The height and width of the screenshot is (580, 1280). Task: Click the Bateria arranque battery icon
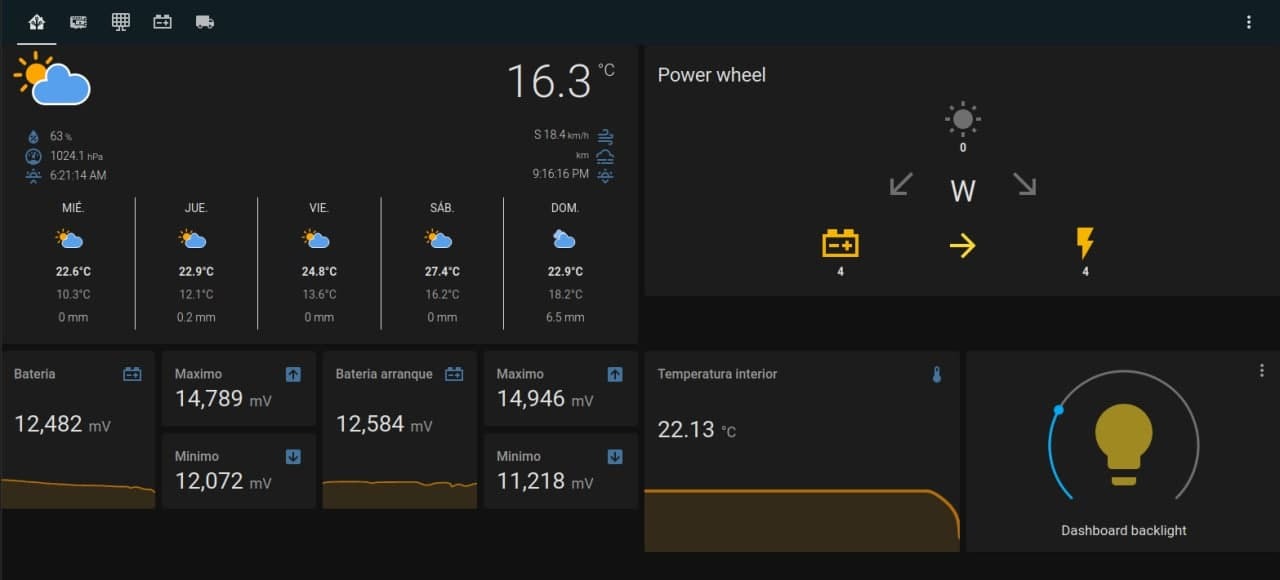pos(454,374)
